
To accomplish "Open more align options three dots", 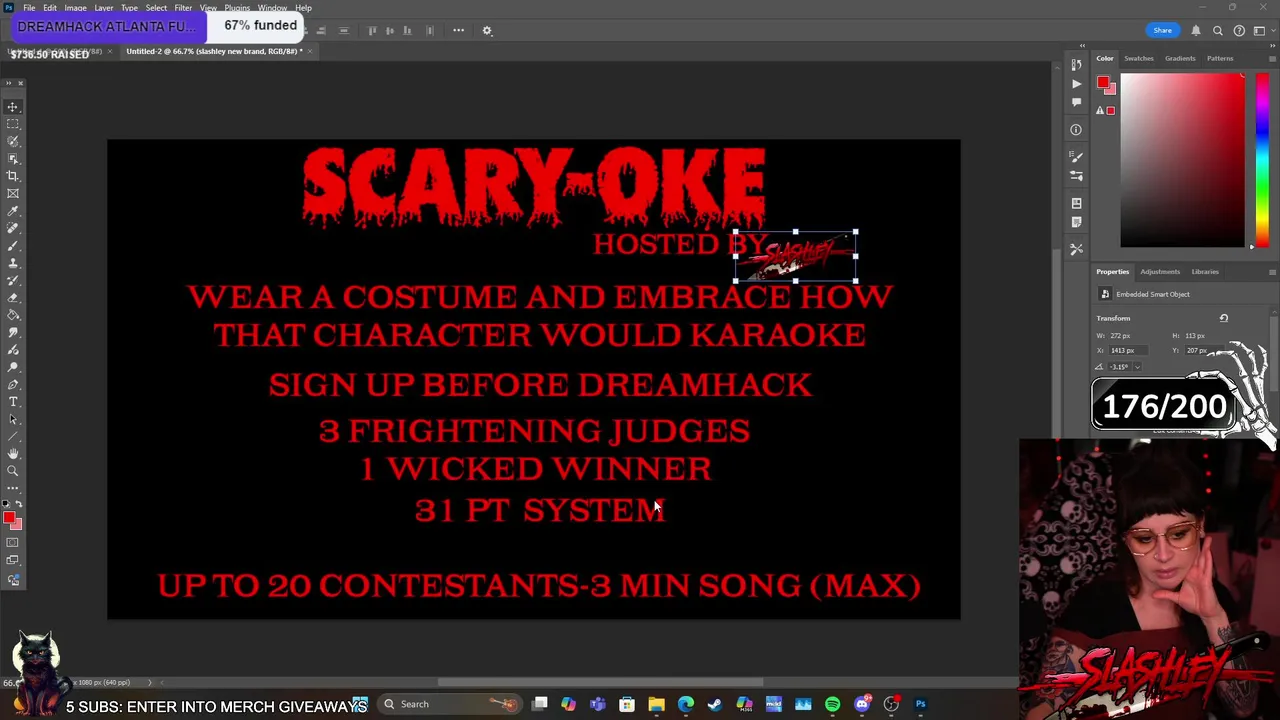I will (458, 30).
